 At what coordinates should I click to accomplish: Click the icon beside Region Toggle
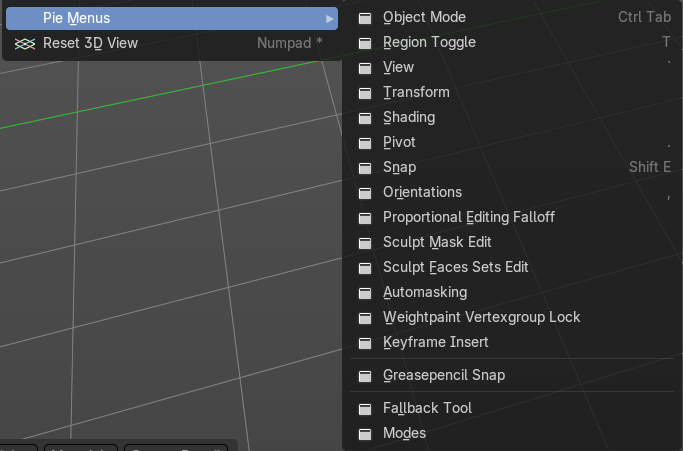[365, 43]
